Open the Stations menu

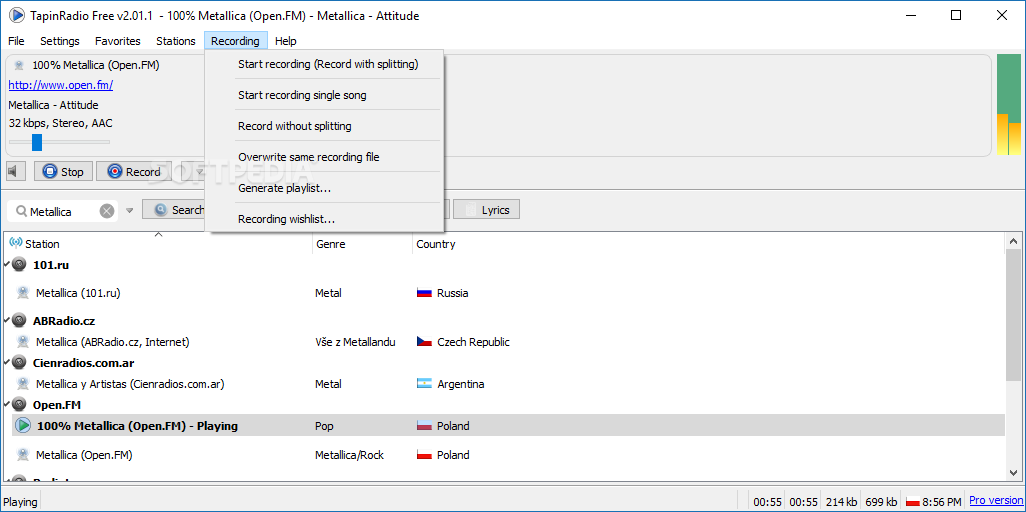point(175,41)
